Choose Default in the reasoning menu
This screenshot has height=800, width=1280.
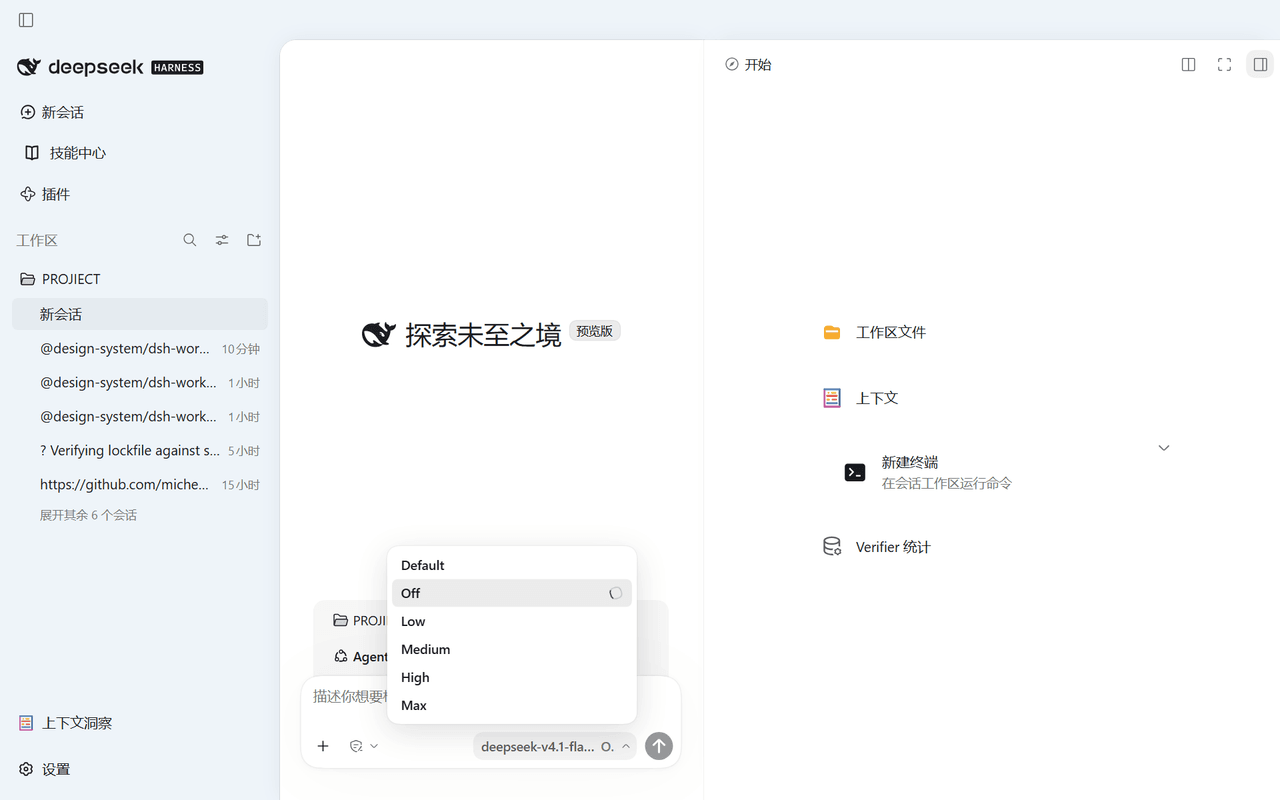click(x=512, y=565)
